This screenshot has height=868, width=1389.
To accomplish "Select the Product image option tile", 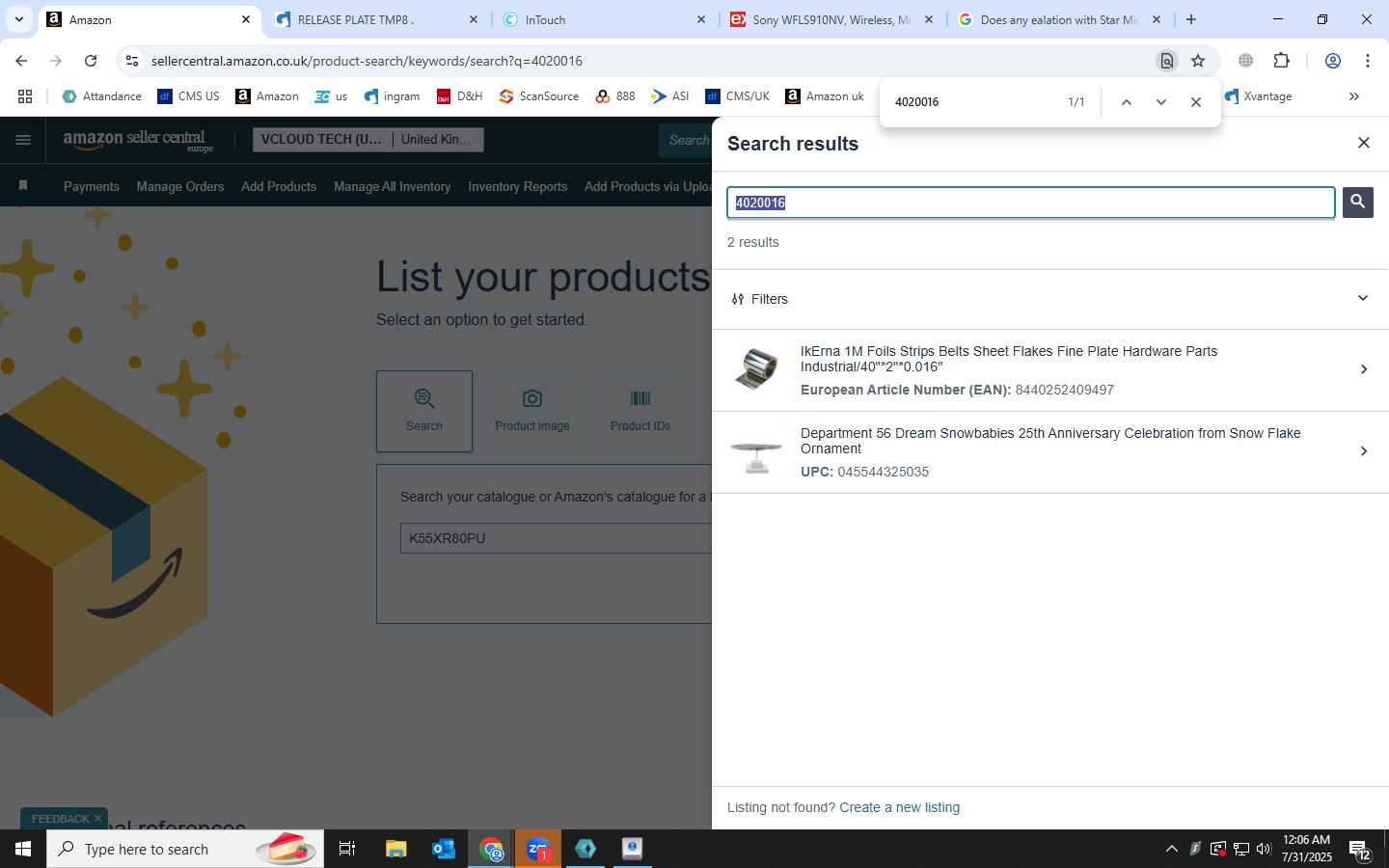I will pyautogui.click(x=532, y=411).
